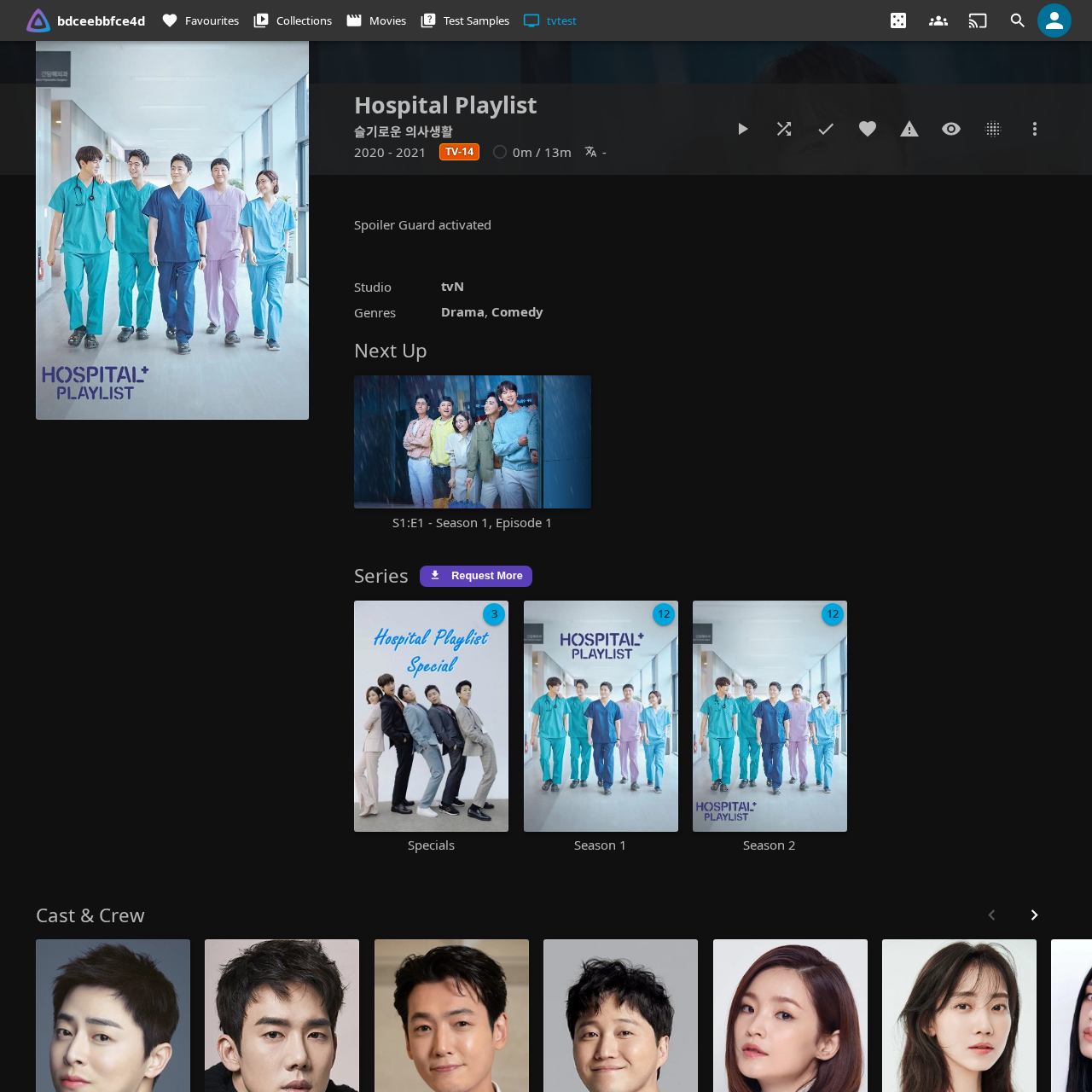Click the circle progress icon beside 0m / 13m

coord(500,152)
